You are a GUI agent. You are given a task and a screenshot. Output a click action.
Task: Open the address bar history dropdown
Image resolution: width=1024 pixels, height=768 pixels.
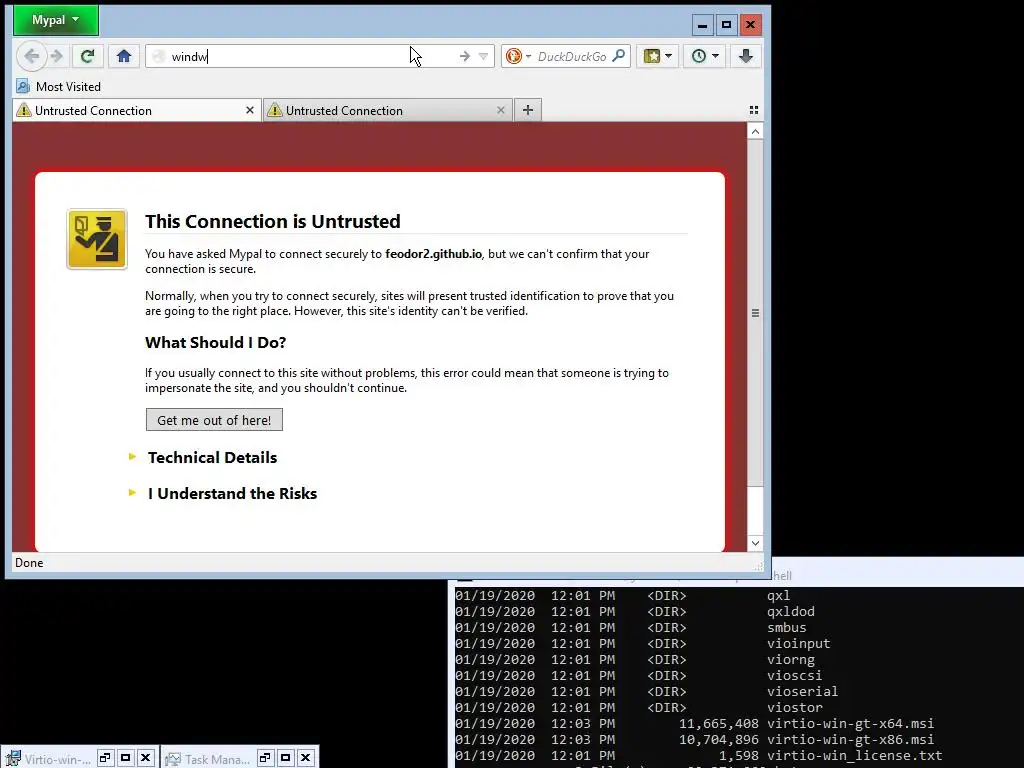483,56
